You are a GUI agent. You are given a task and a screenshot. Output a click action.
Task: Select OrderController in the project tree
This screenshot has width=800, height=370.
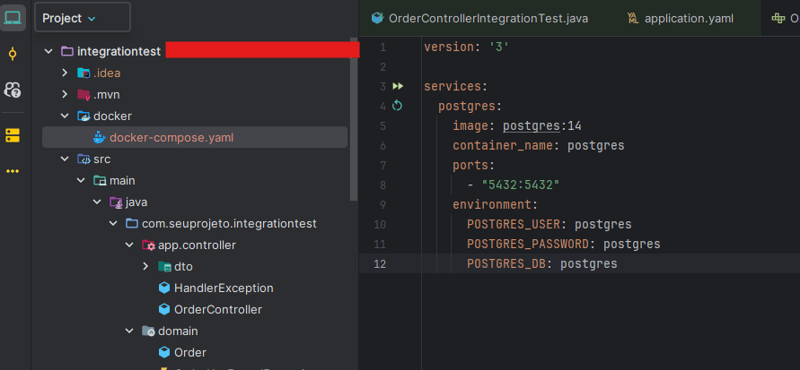[218, 309]
